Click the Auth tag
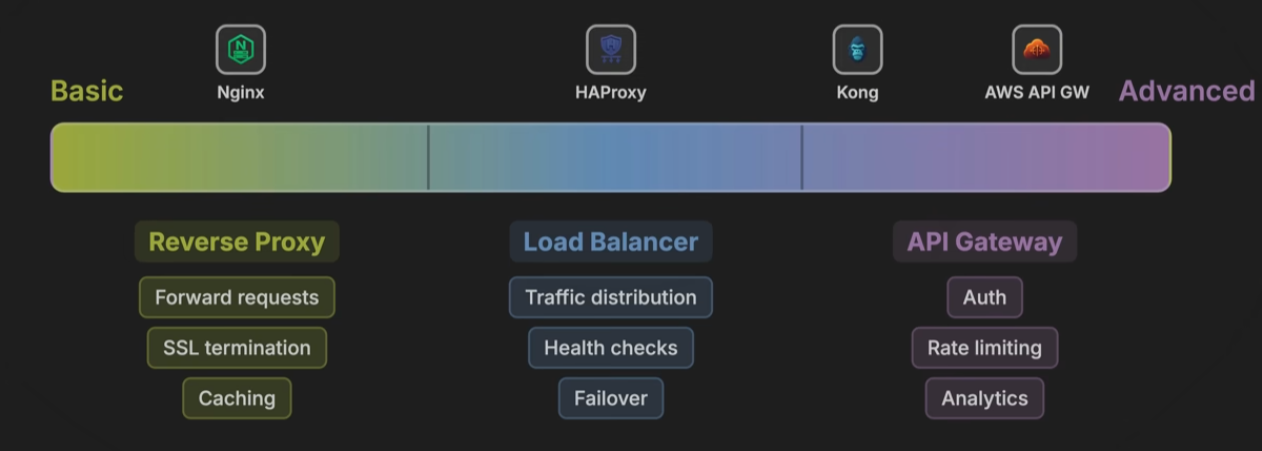 [x=985, y=297]
